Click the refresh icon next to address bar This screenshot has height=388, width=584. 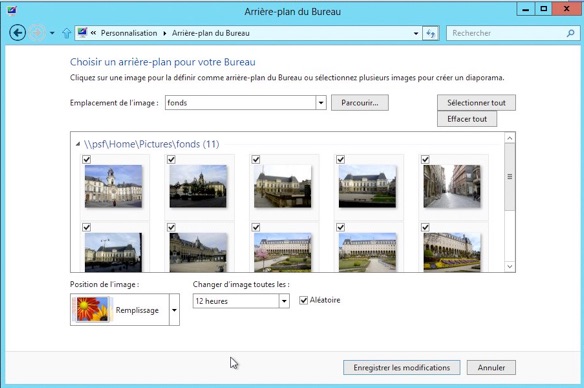tap(431, 33)
